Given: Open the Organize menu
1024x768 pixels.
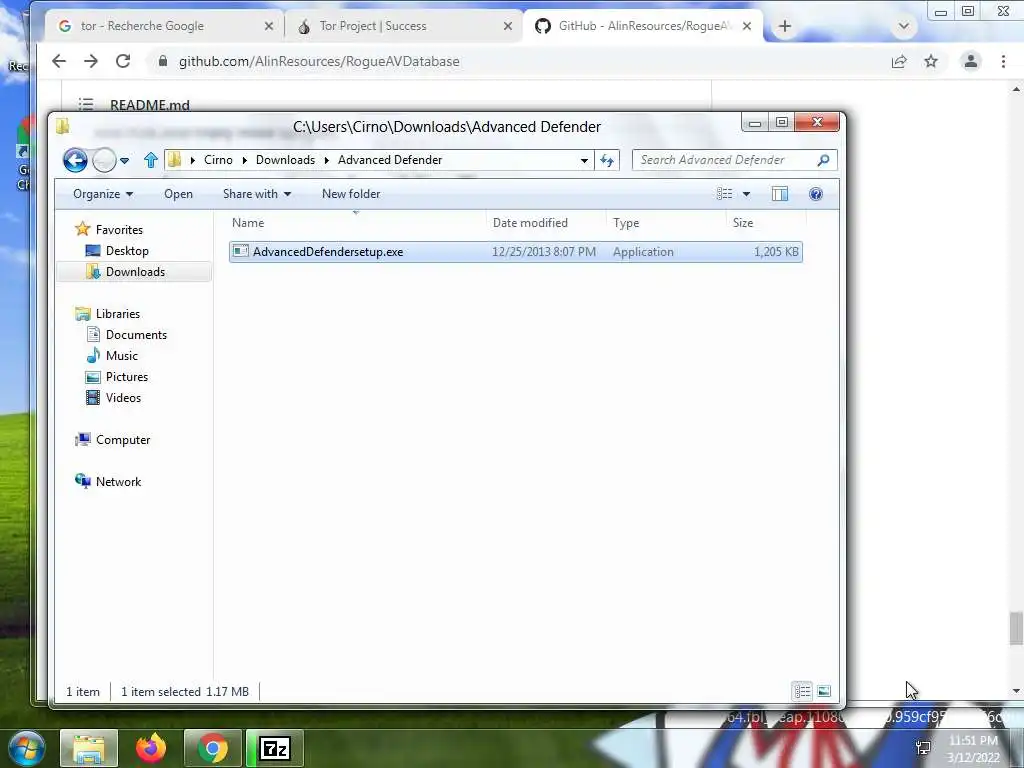Looking at the screenshot, I should pyautogui.click(x=103, y=194).
